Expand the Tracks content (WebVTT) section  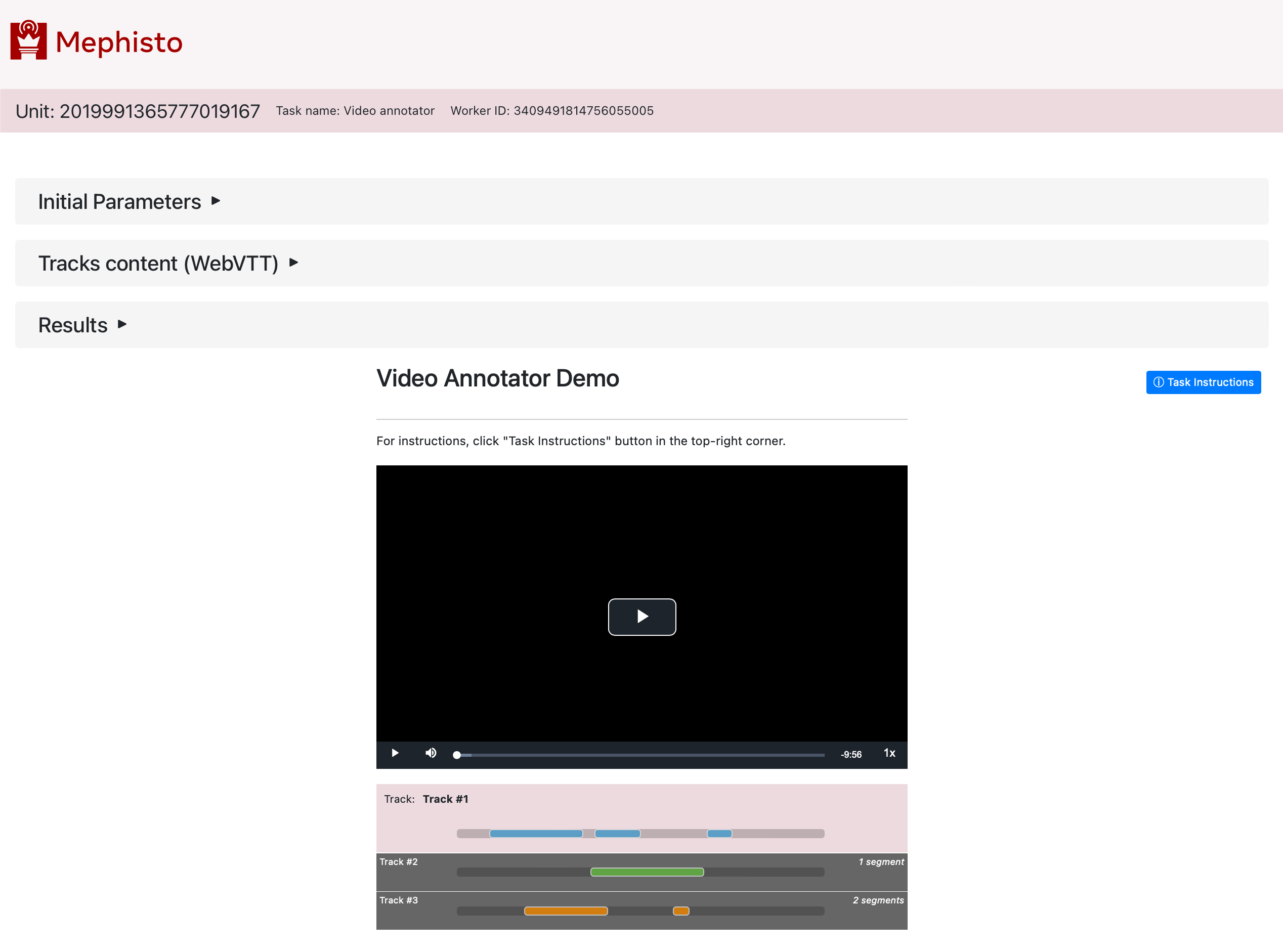pos(641,263)
